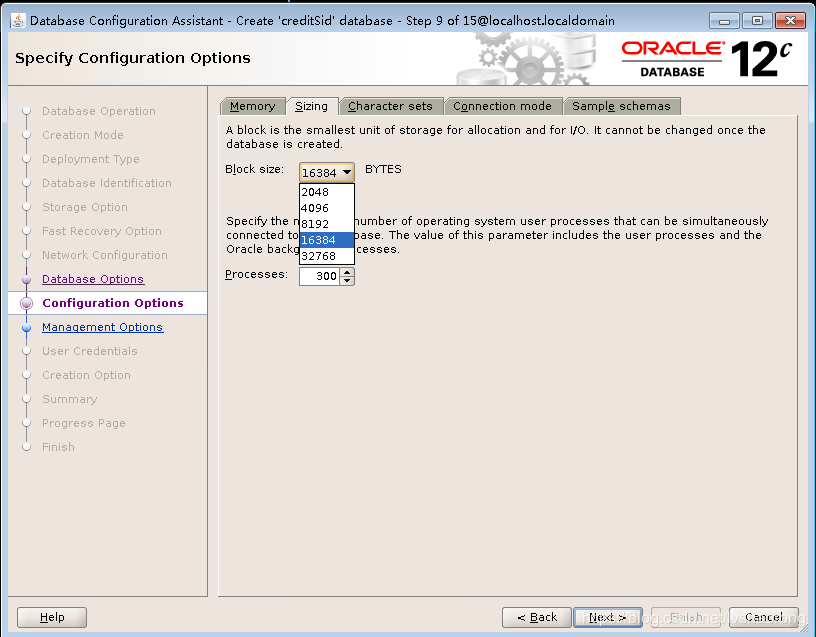Switch to the Memory tab
816x637 pixels.
click(253, 106)
